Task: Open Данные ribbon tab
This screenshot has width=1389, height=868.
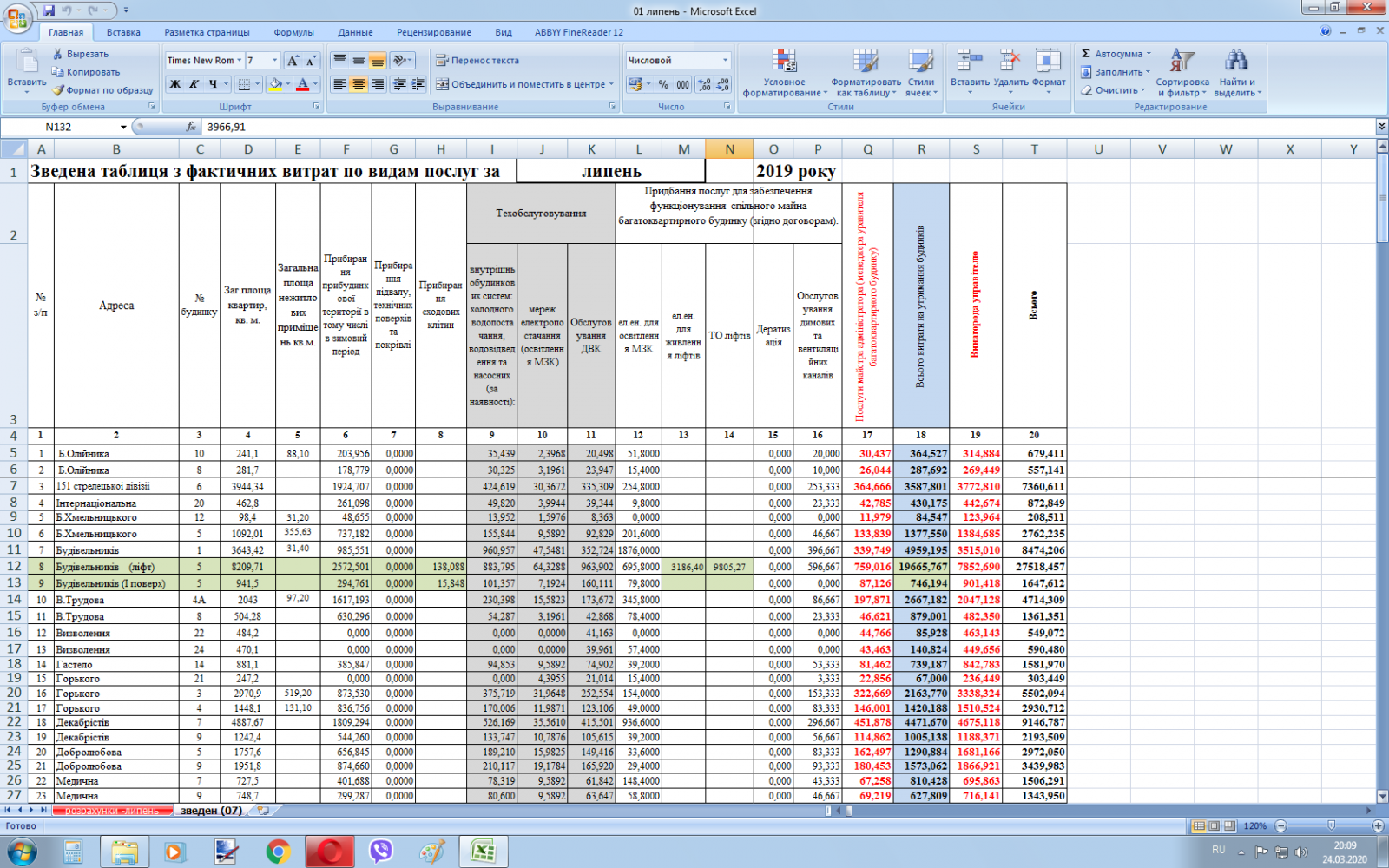Action: point(355,32)
